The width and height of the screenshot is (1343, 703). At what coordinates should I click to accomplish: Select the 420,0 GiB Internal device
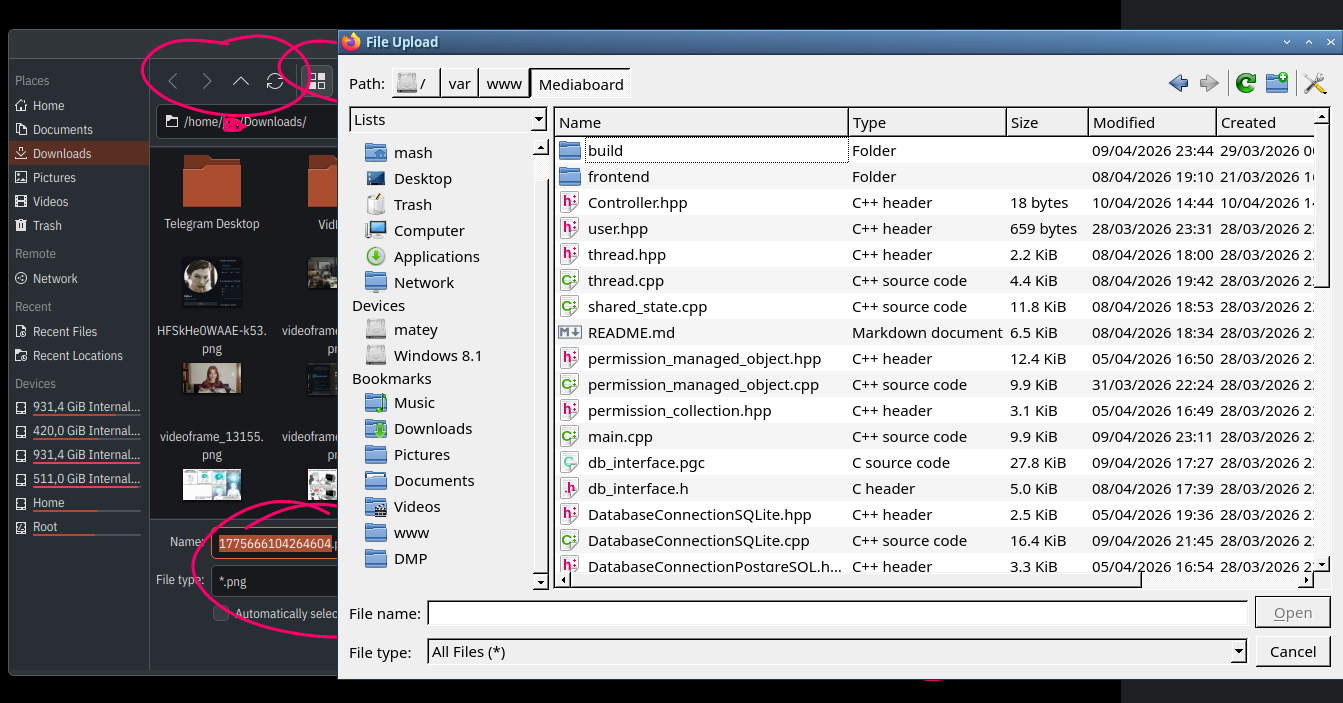[x=78, y=431]
